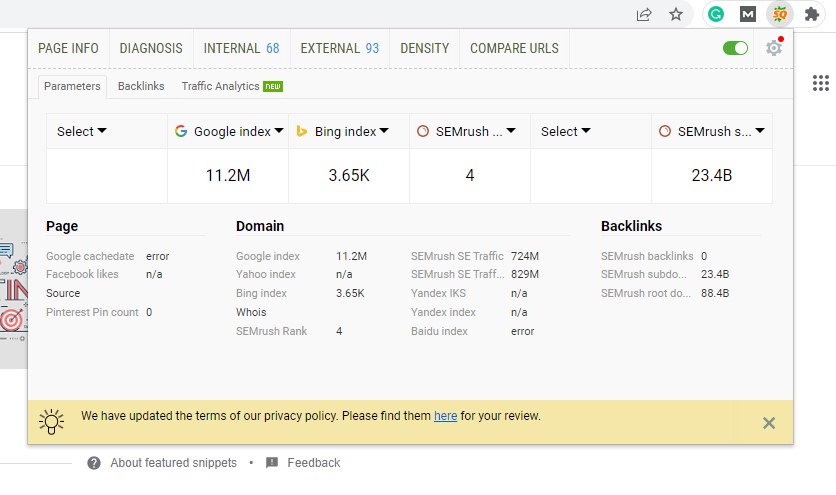Click the Grammarly extension icon
836x495 pixels.
[x=715, y=14]
